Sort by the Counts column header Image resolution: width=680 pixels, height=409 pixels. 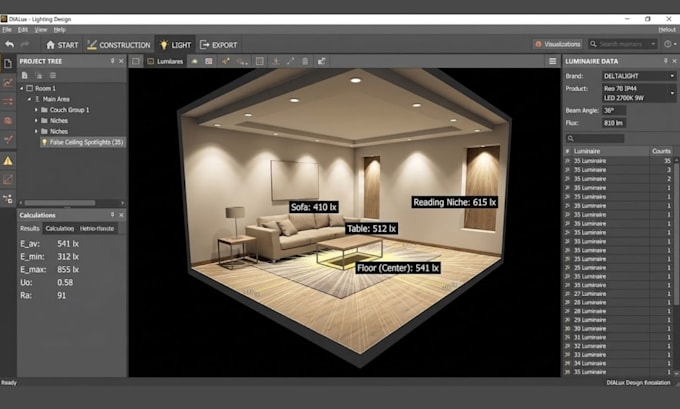click(661, 151)
